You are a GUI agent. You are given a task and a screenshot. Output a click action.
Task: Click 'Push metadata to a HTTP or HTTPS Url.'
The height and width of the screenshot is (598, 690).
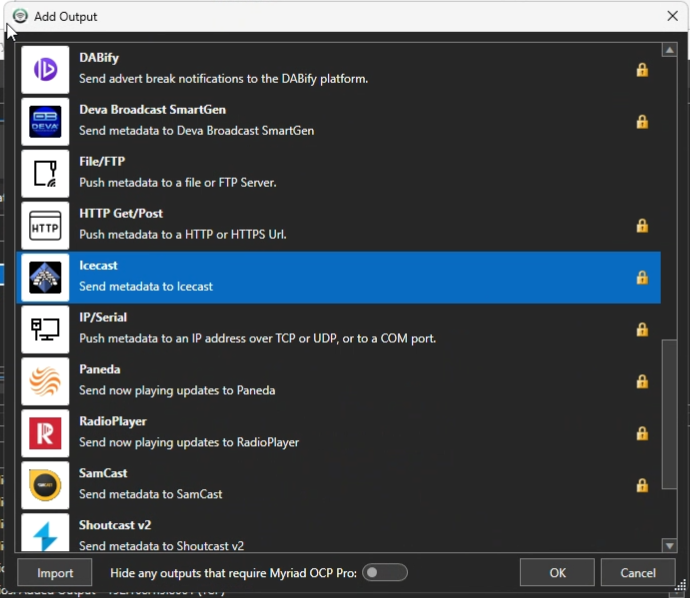coord(183,235)
